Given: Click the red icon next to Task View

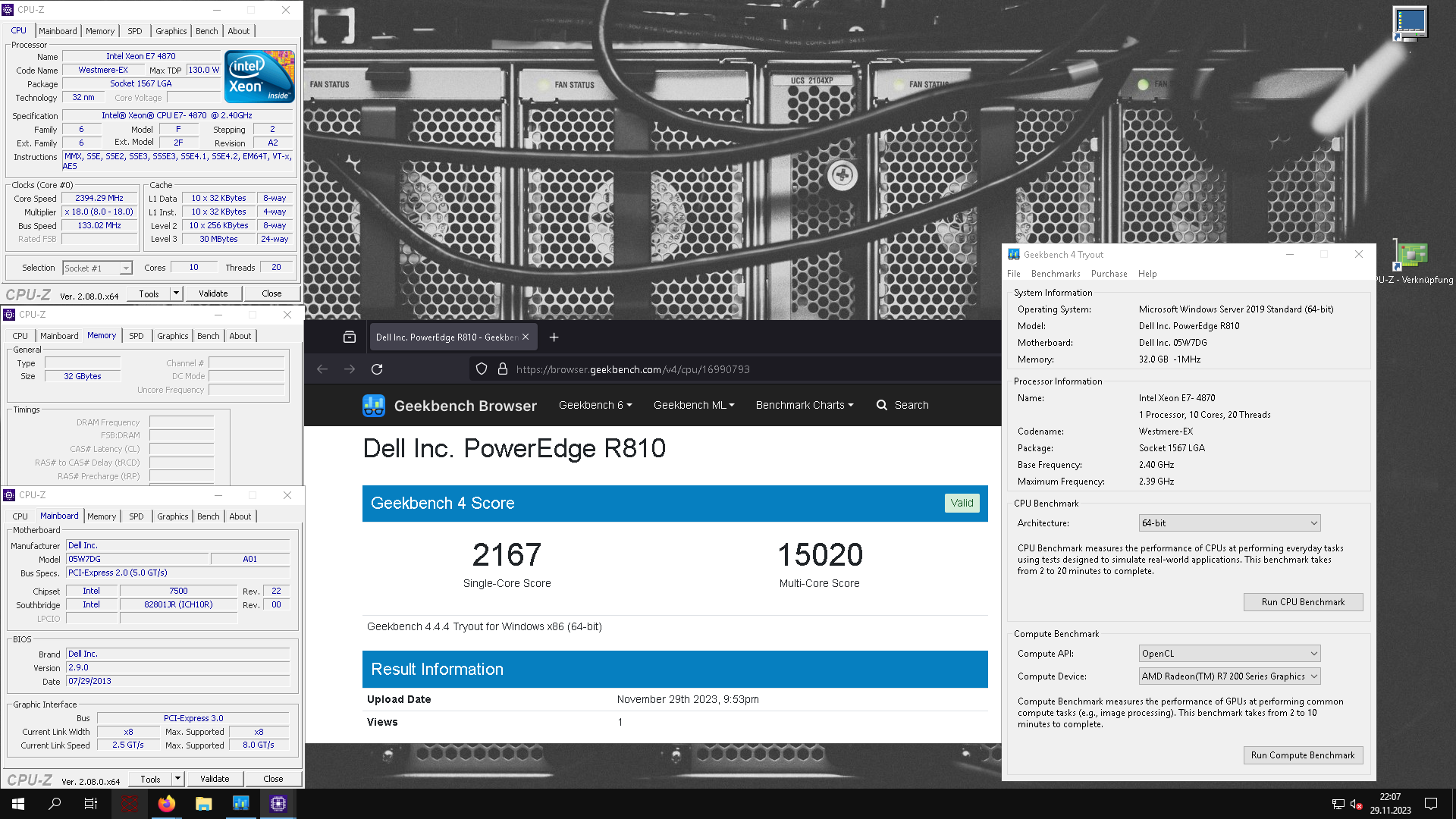Looking at the screenshot, I should point(130,804).
